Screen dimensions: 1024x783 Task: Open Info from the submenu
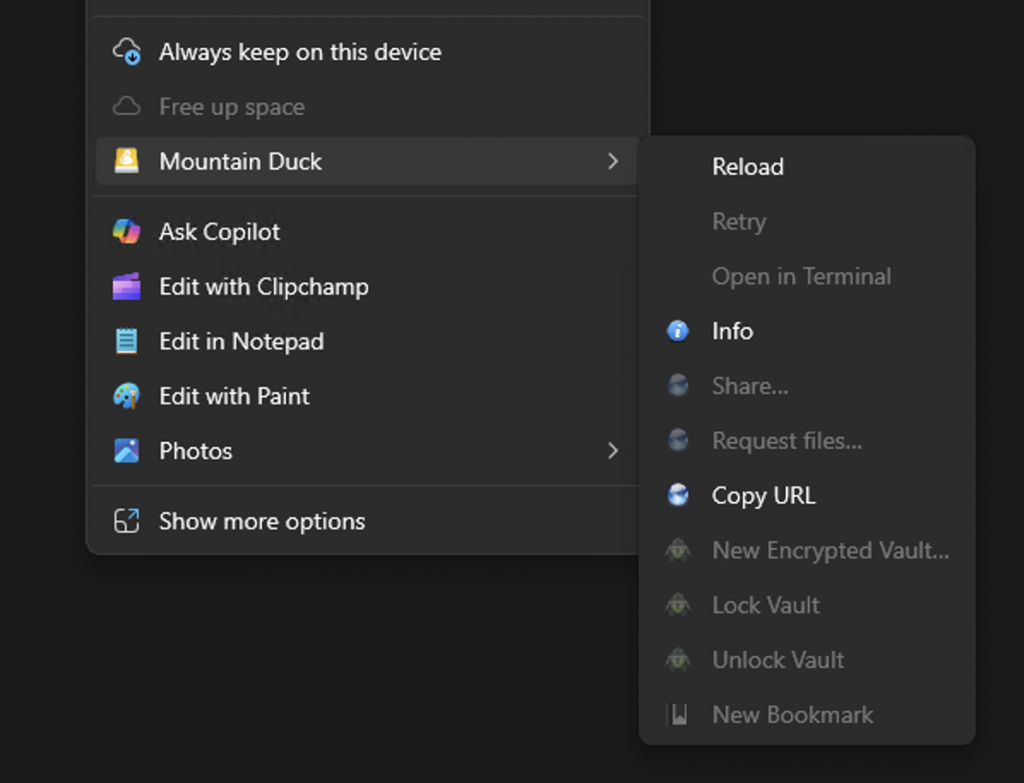click(807, 331)
